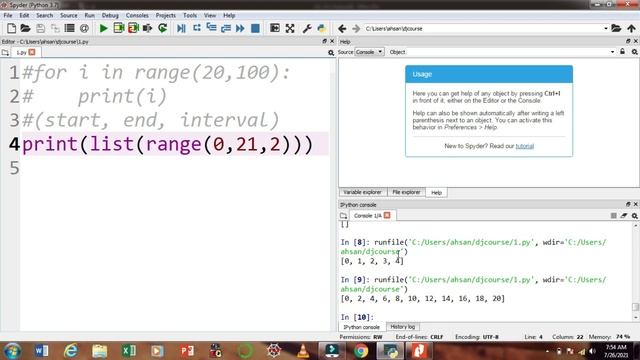This screenshot has height=360, width=640.
Task: Change to parent directory up arrow
Action: [x=631, y=28]
